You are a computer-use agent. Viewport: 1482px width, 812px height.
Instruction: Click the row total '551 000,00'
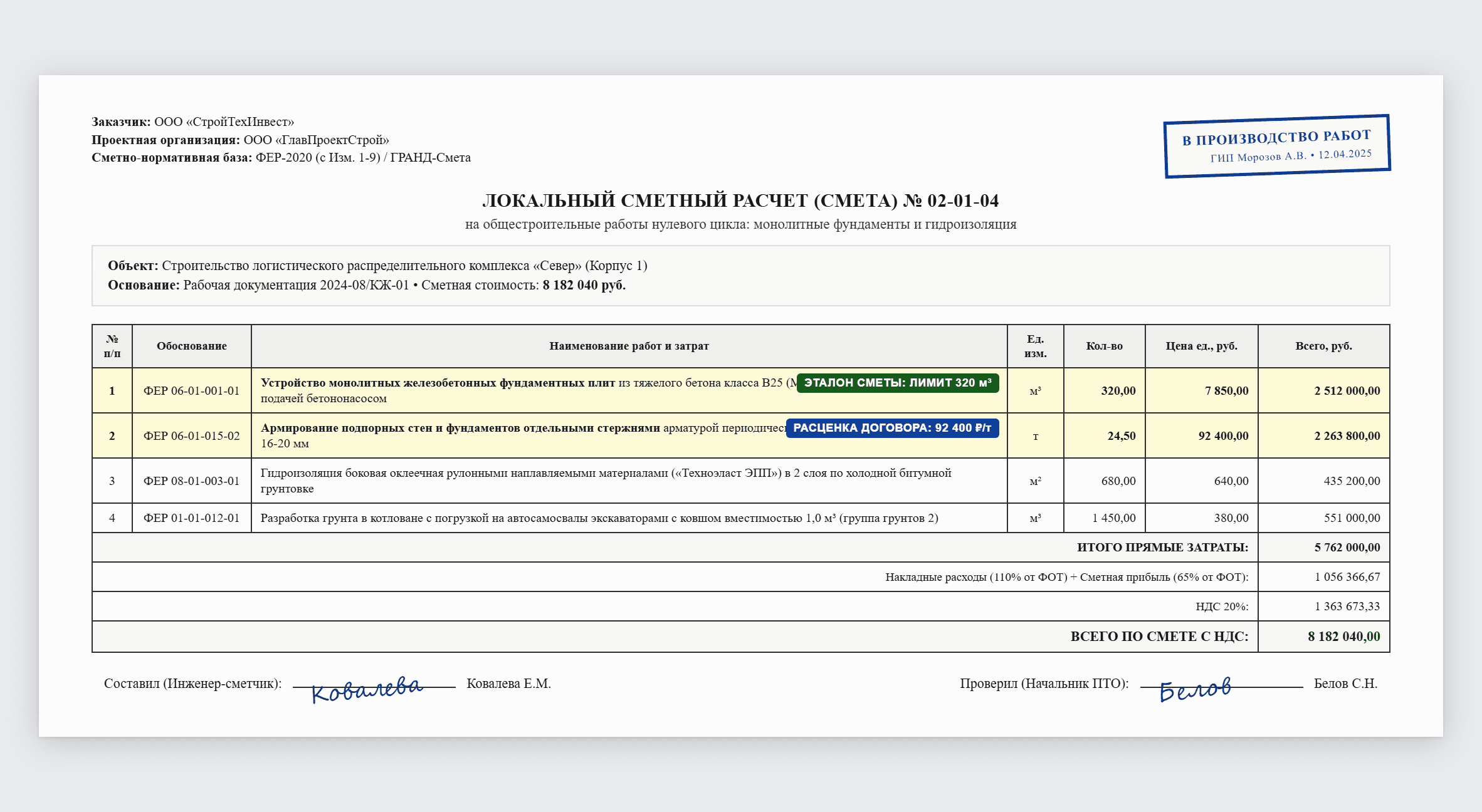(1352, 518)
